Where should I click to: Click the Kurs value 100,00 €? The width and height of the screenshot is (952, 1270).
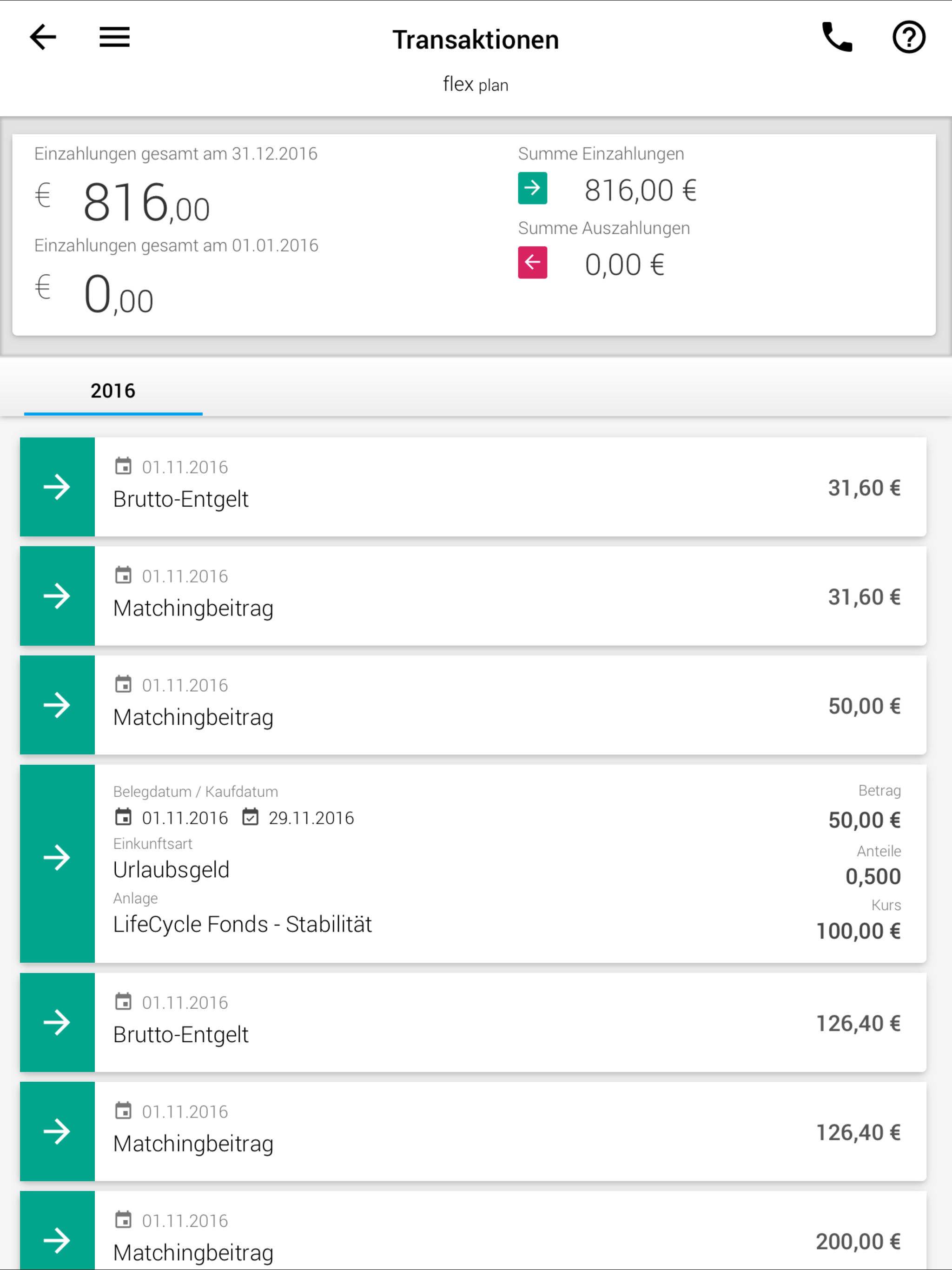click(859, 931)
